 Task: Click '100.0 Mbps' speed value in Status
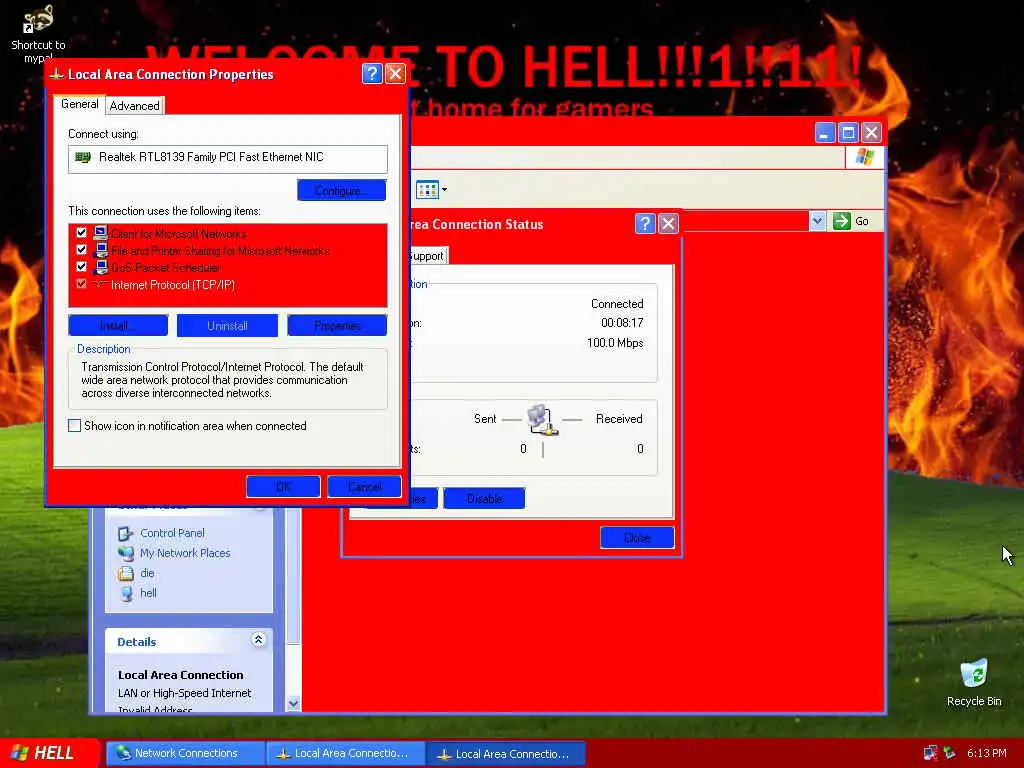point(615,343)
